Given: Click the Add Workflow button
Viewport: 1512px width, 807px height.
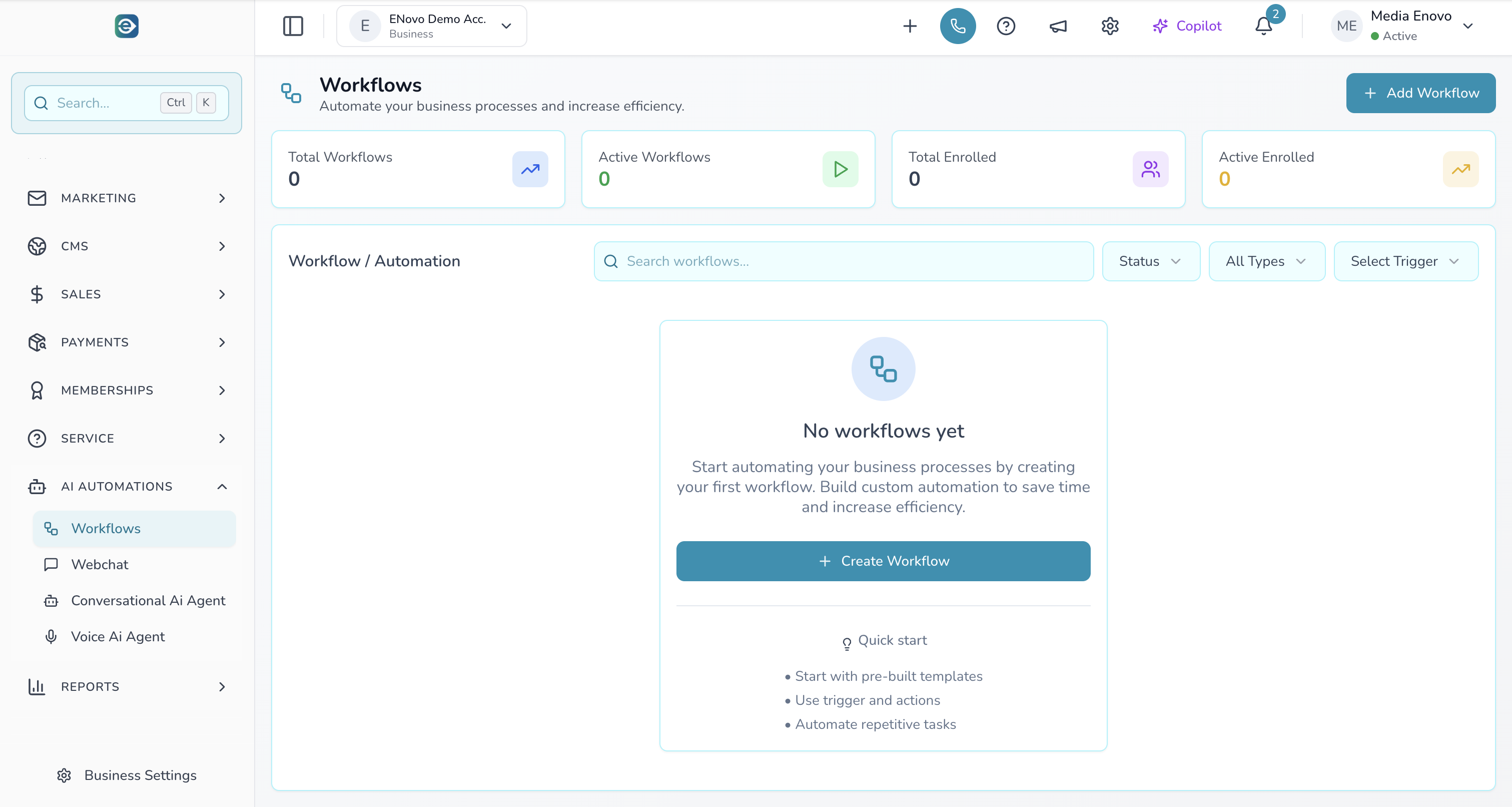Looking at the screenshot, I should 1420,93.
